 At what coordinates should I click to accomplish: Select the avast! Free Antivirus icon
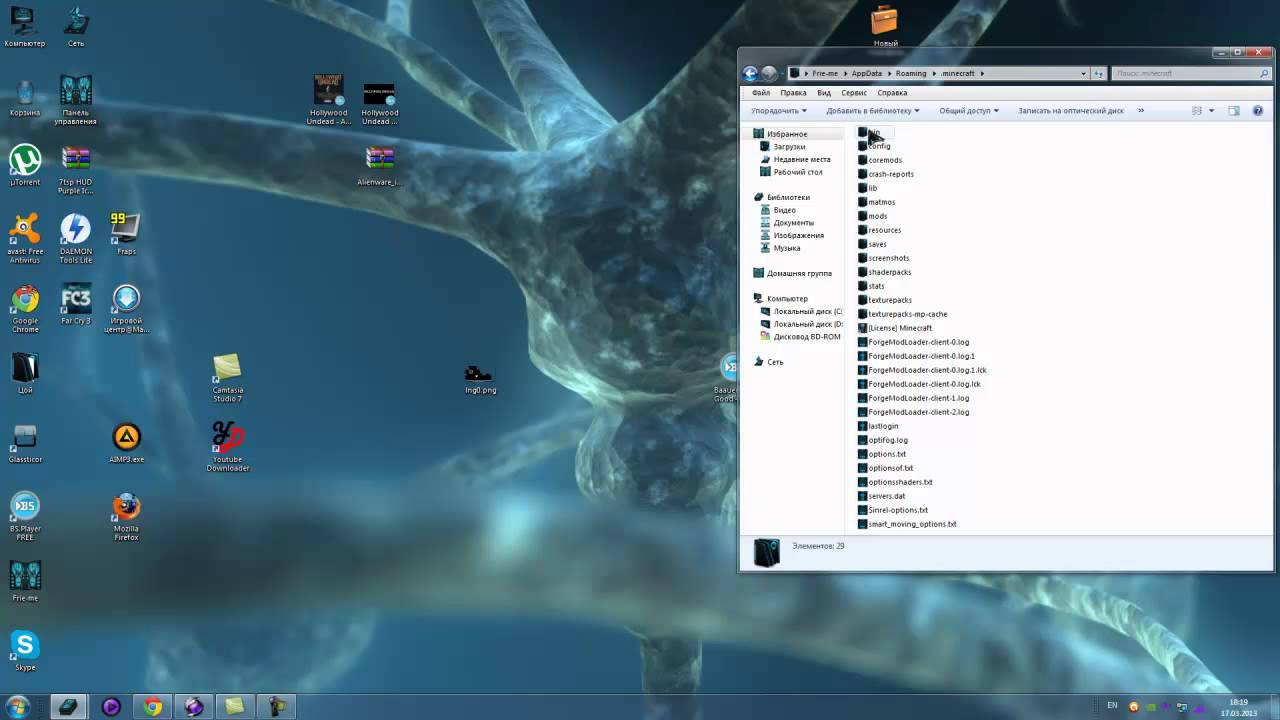pyautogui.click(x=25, y=238)
